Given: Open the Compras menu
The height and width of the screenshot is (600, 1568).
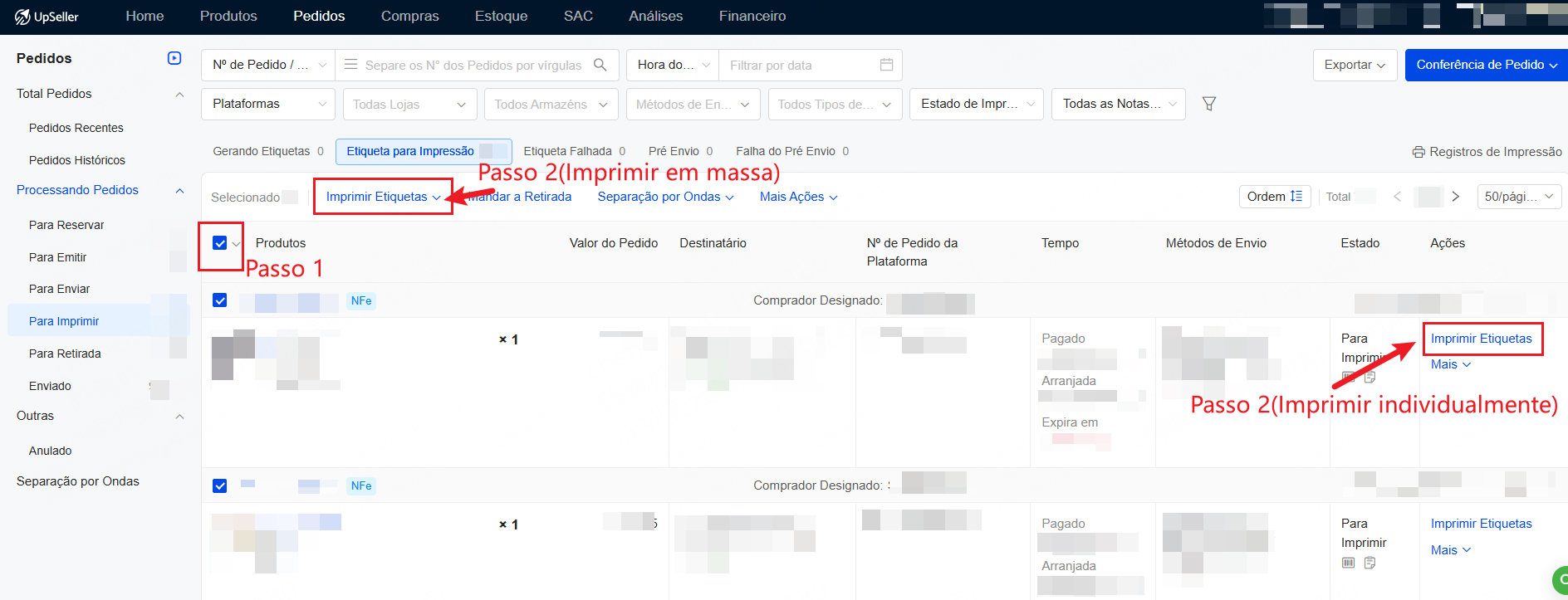Looking at the screenshot, I should 409,17.
